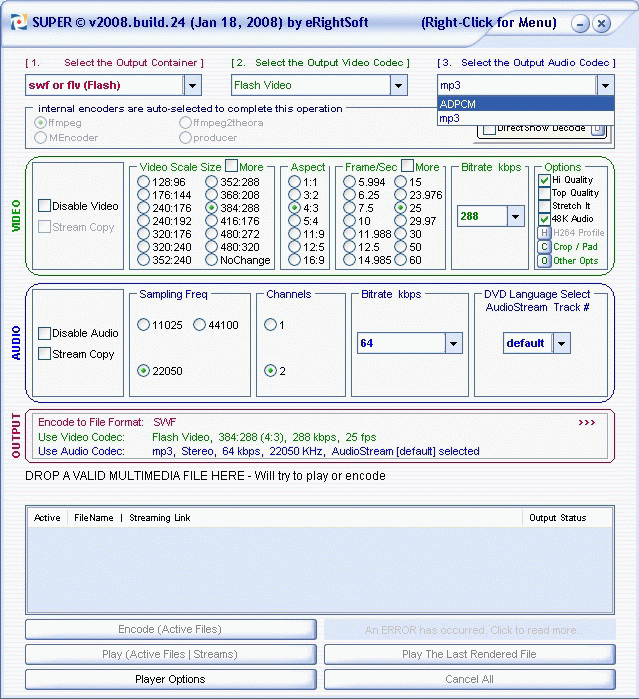Select 44100 sampling frequency
Screen dimensions: 639x699
[x=199, y=325]
